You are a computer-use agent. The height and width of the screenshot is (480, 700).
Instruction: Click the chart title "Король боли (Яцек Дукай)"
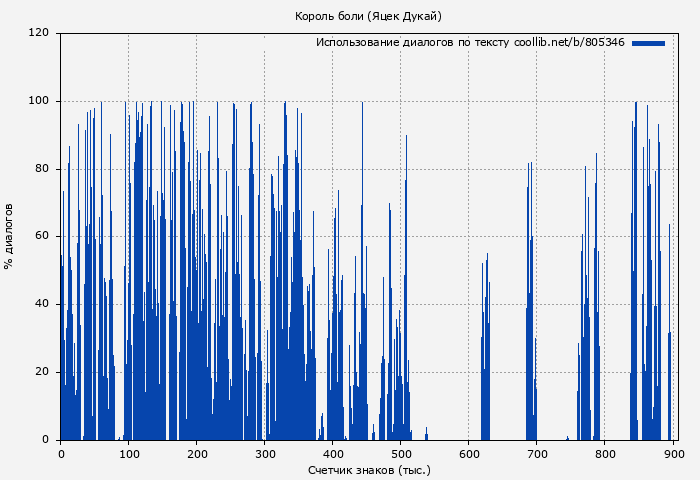coord(368,16)
